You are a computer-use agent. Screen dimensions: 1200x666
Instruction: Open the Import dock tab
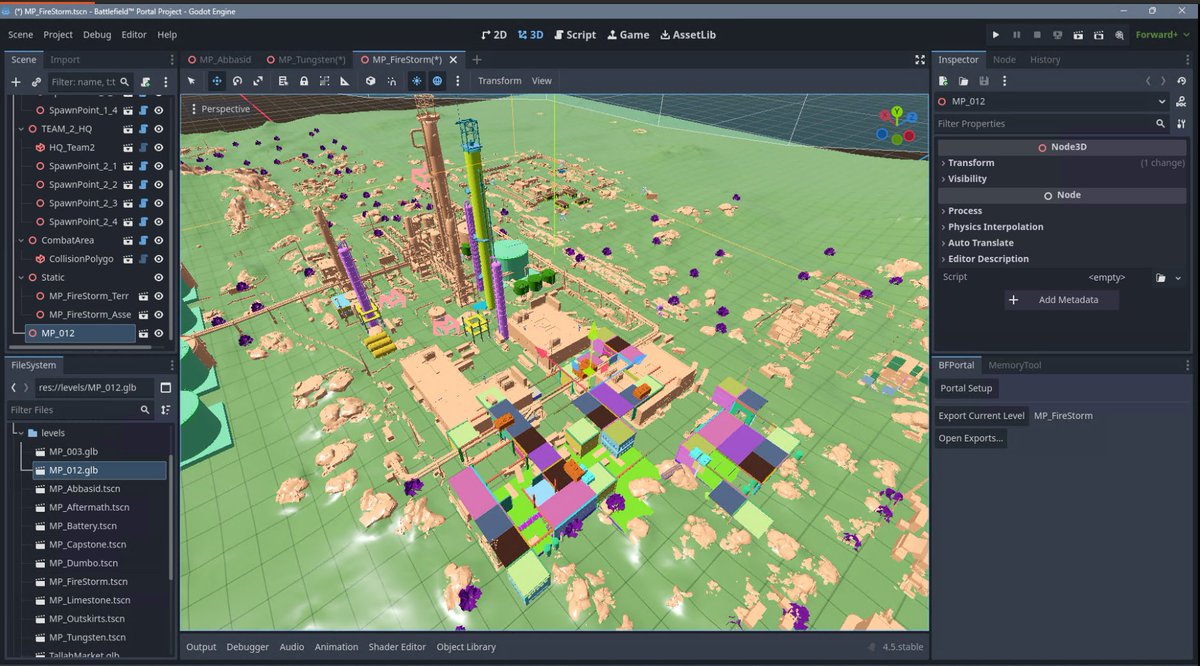click(65, 60)
